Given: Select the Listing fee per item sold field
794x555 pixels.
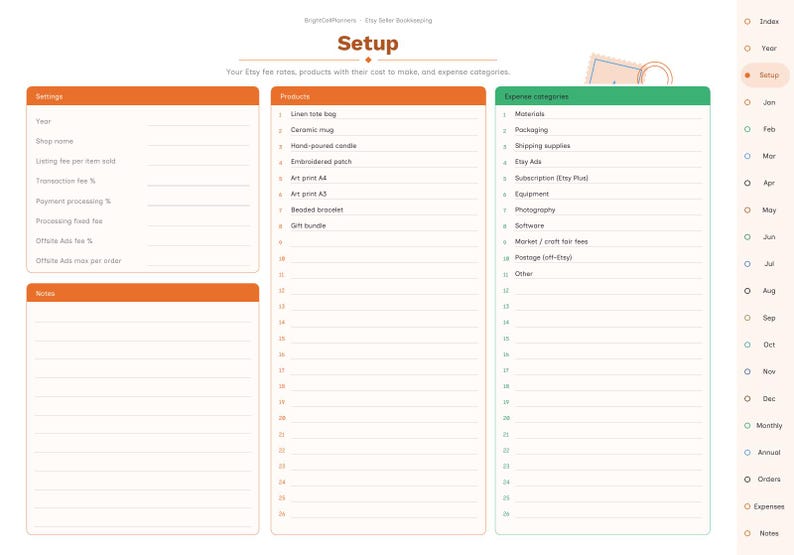Looking at the screenshot, I should tap(198, 160).
